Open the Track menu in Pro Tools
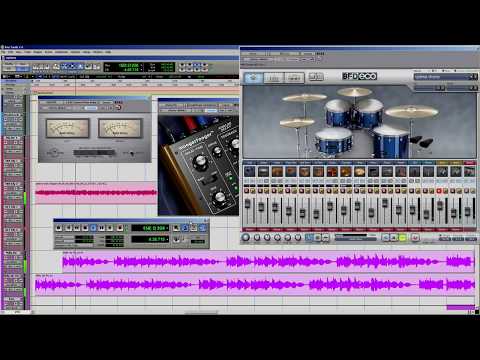This screenshot has width=480, height=360. (27, 52)
